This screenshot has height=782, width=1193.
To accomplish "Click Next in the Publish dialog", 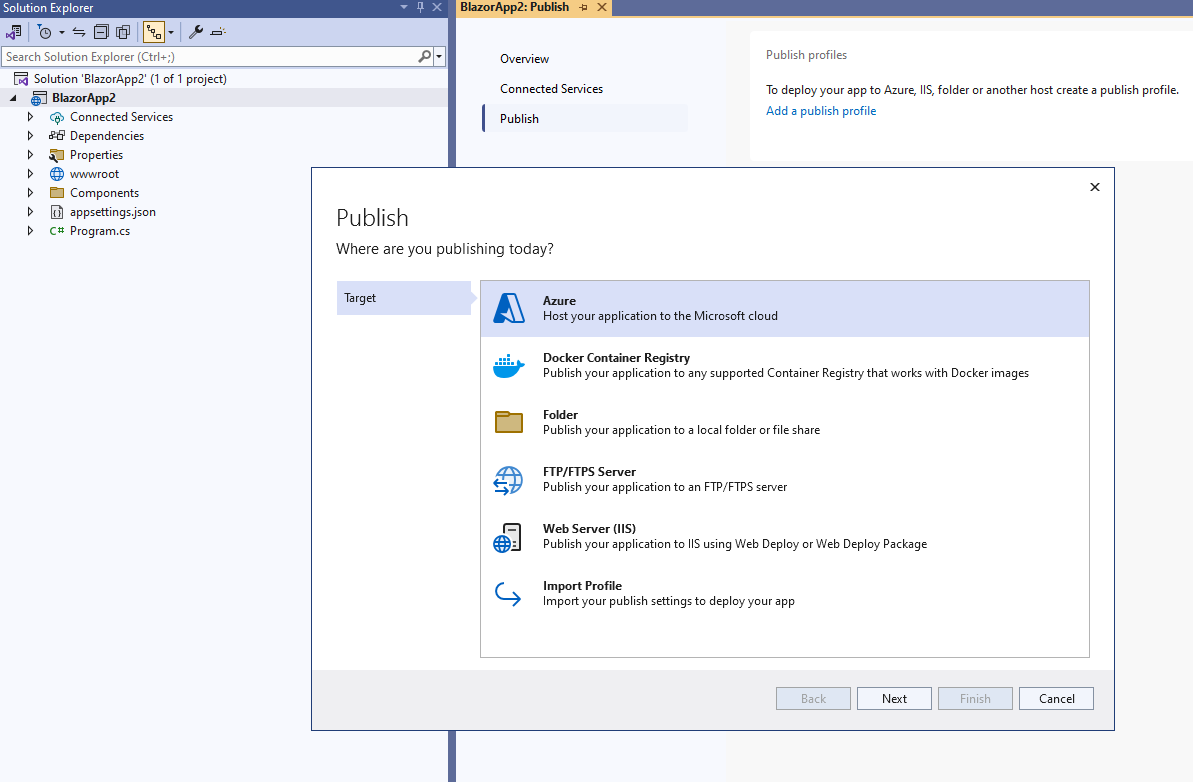I will (894, 698).
